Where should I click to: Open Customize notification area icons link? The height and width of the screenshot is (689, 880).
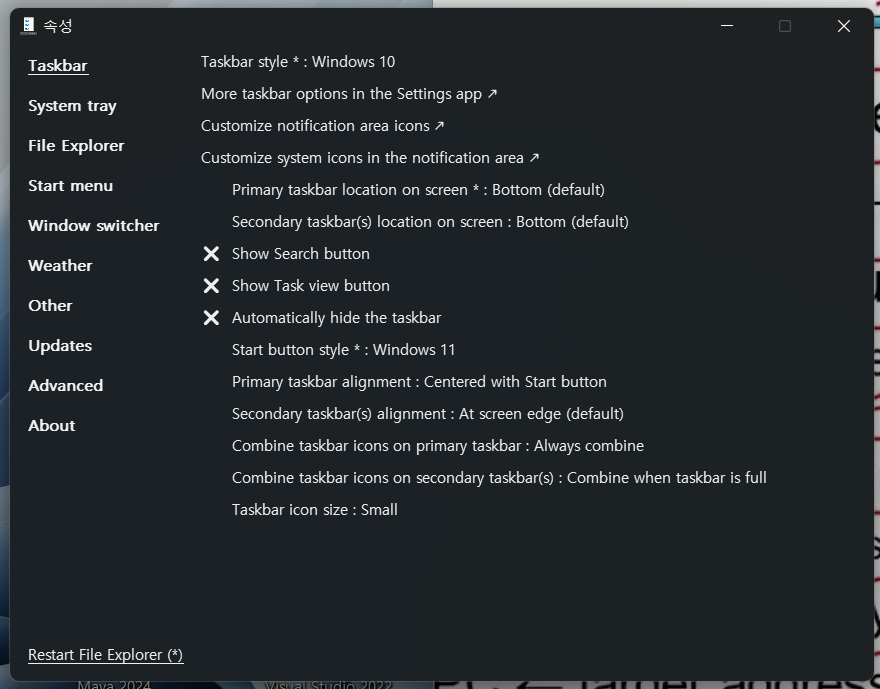(x=322, y=126)
